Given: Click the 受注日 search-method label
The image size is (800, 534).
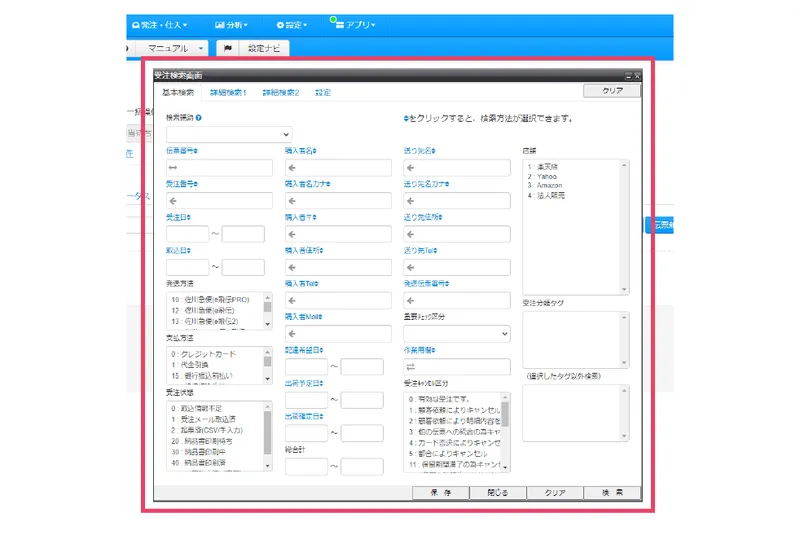Looking at the screenshot, I should coord(178,217).
